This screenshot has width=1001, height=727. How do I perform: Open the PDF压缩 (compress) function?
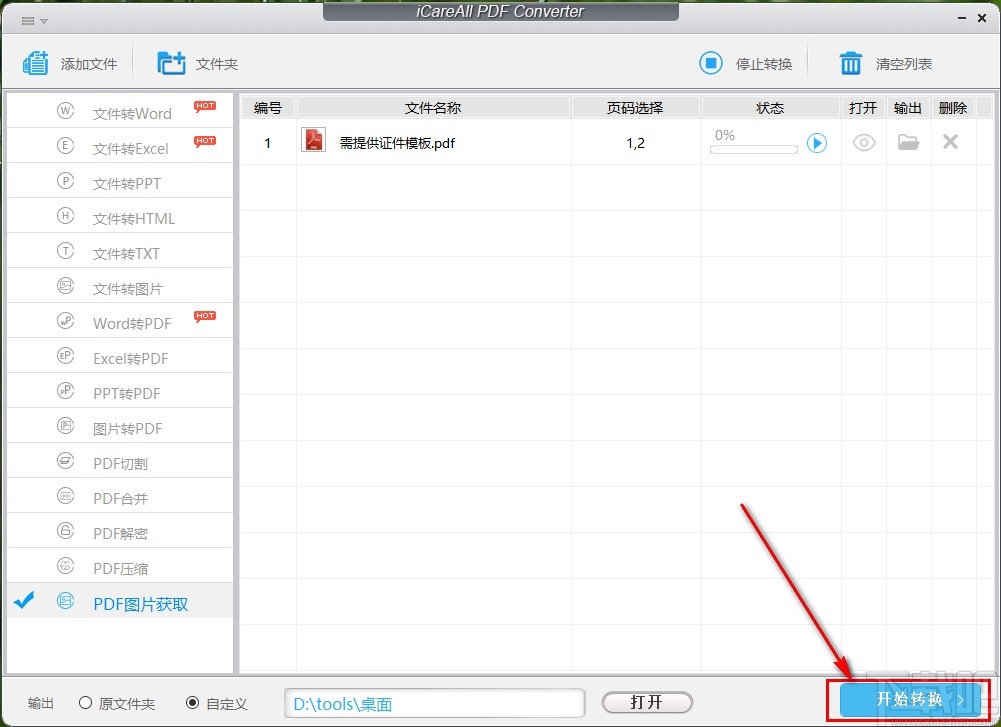tap(120, 566)
